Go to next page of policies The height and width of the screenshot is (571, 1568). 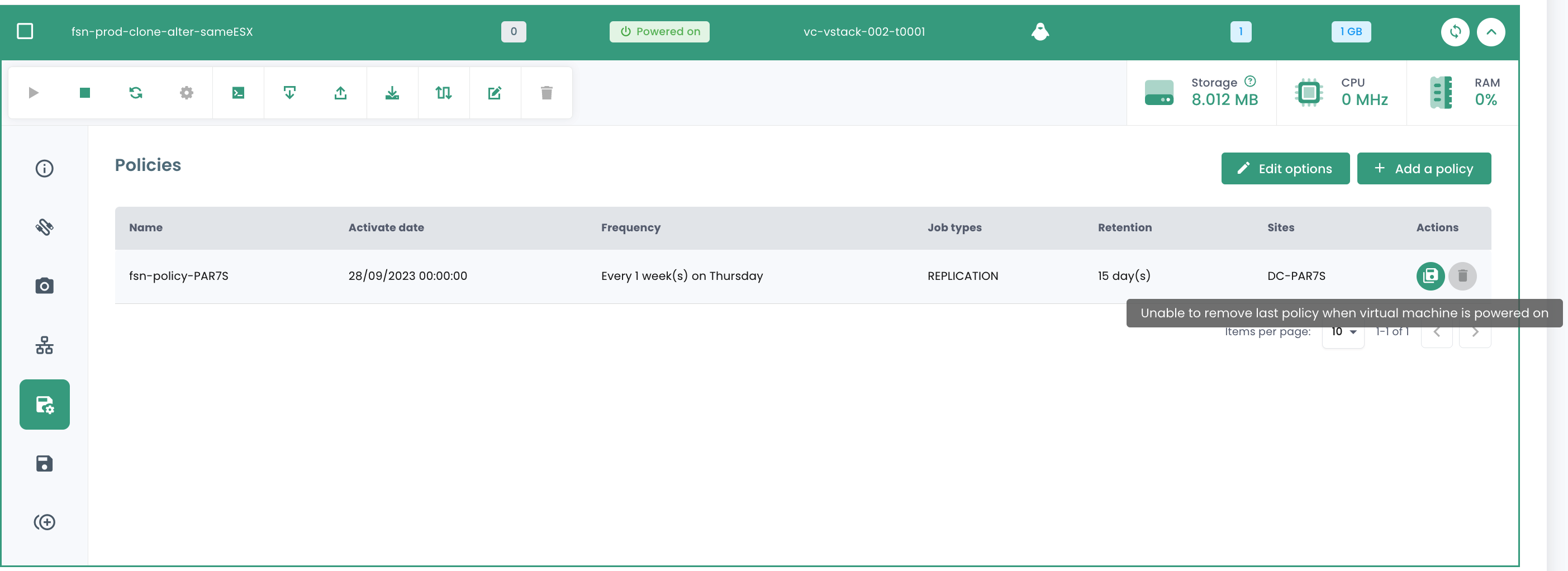1474,332
